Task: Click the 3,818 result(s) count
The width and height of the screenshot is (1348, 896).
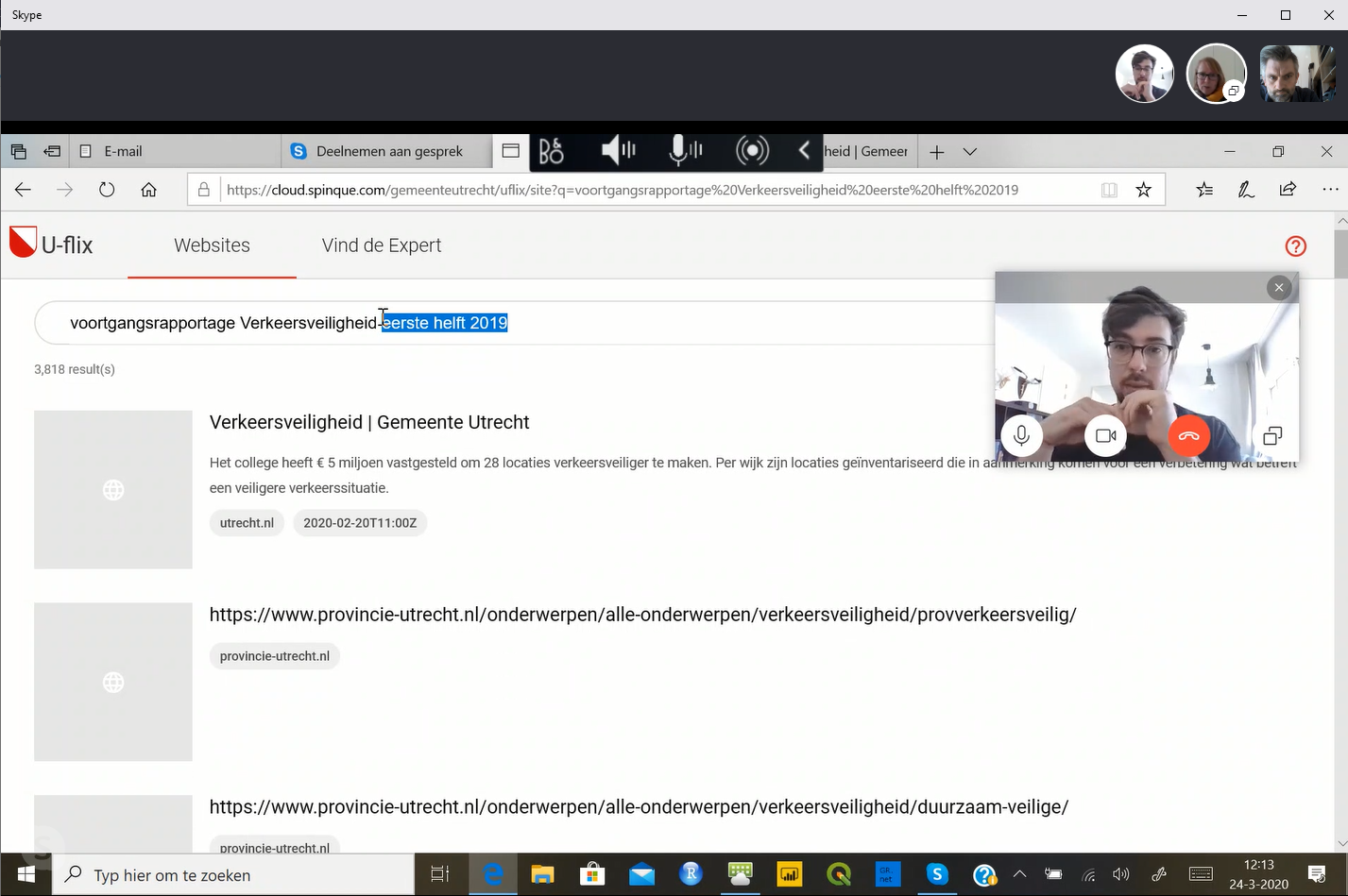Action: [x=75, y=369]
